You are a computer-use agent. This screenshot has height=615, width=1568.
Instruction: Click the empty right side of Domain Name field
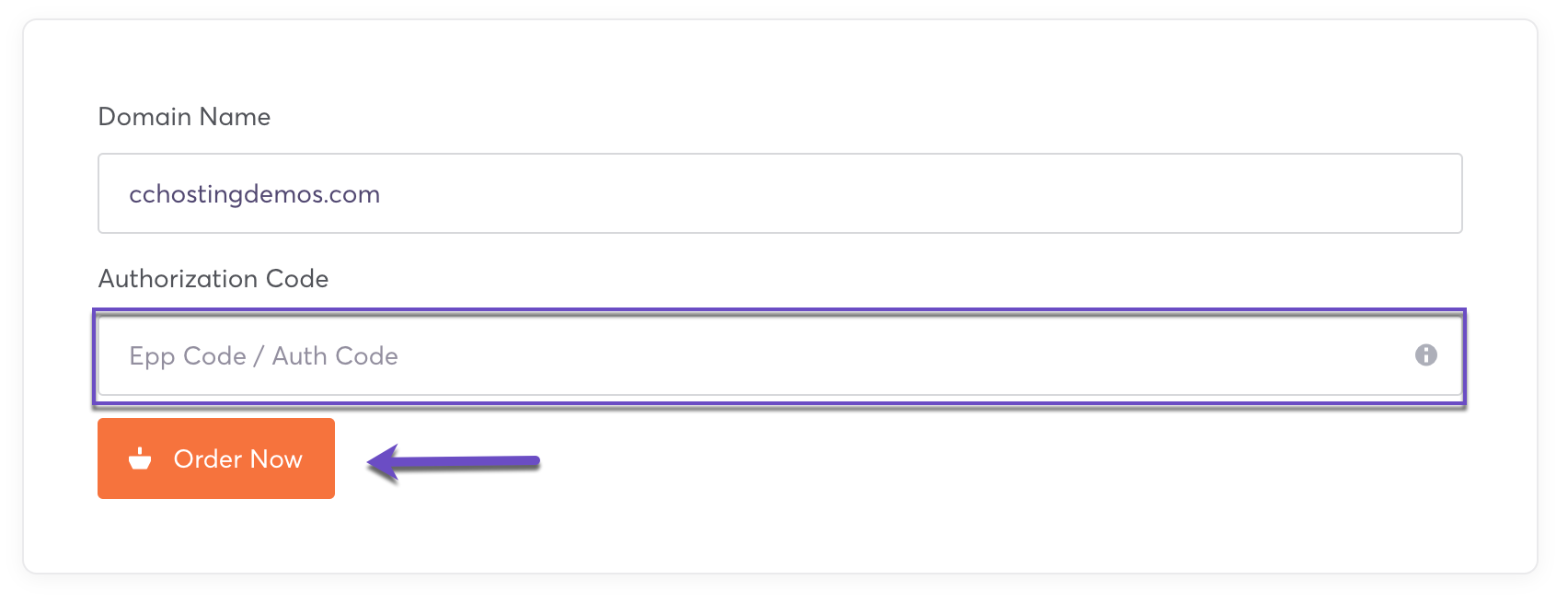point(1104,193)
